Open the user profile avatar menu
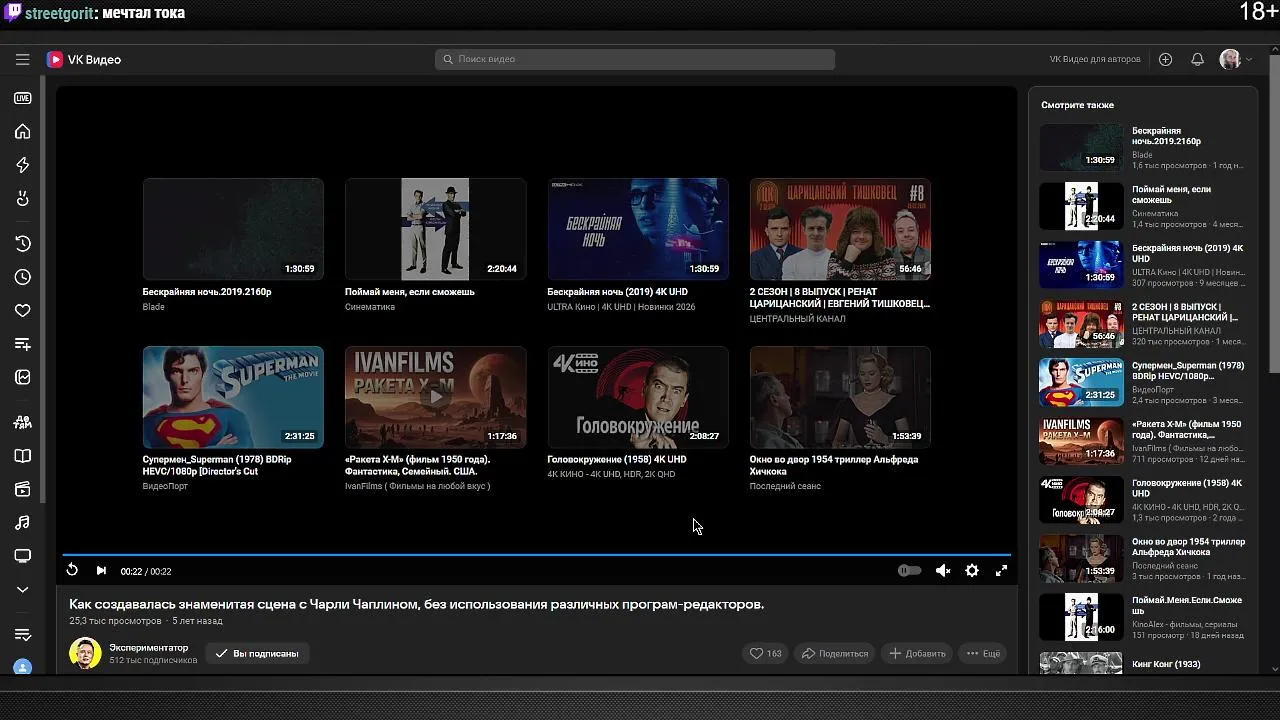This screenshot has height=720, width=1280. [x=1235, y=59]
